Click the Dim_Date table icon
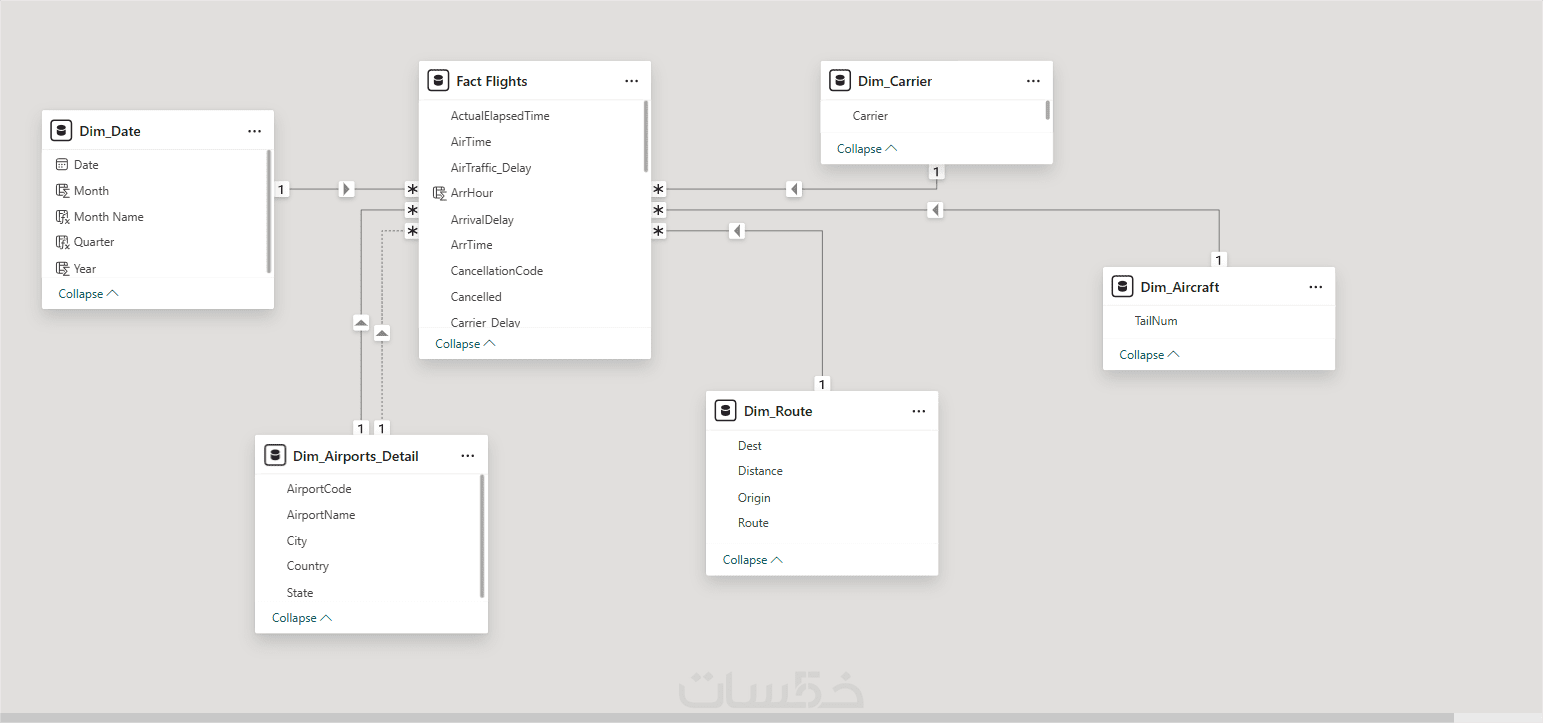 61,131
